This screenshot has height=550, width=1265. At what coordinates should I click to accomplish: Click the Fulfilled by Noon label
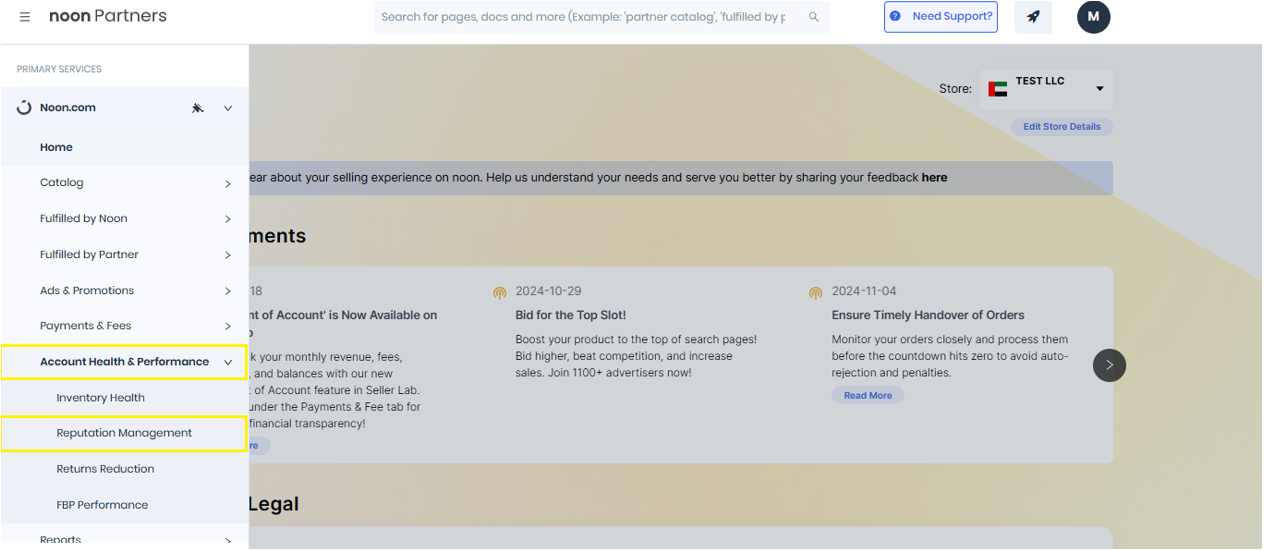(84, 219)
